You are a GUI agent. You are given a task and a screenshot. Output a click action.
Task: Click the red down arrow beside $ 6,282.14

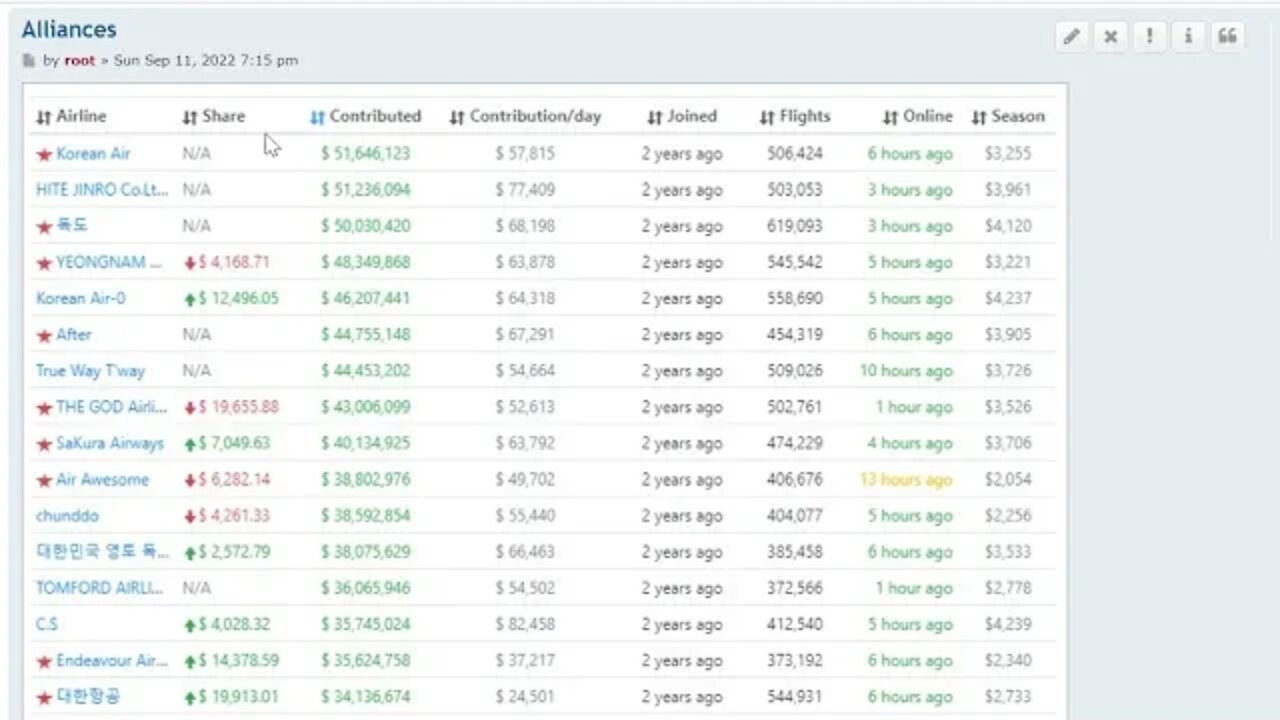pyautogui.click(x=189, y=480)
